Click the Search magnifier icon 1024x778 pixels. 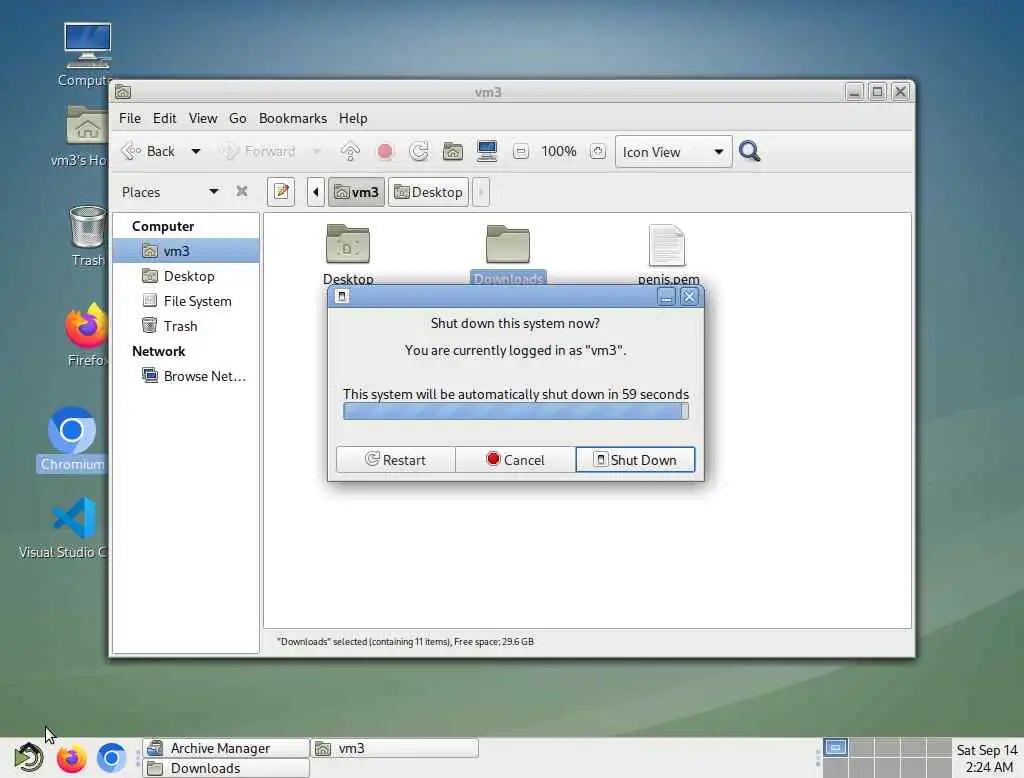(x=750, y=152)
